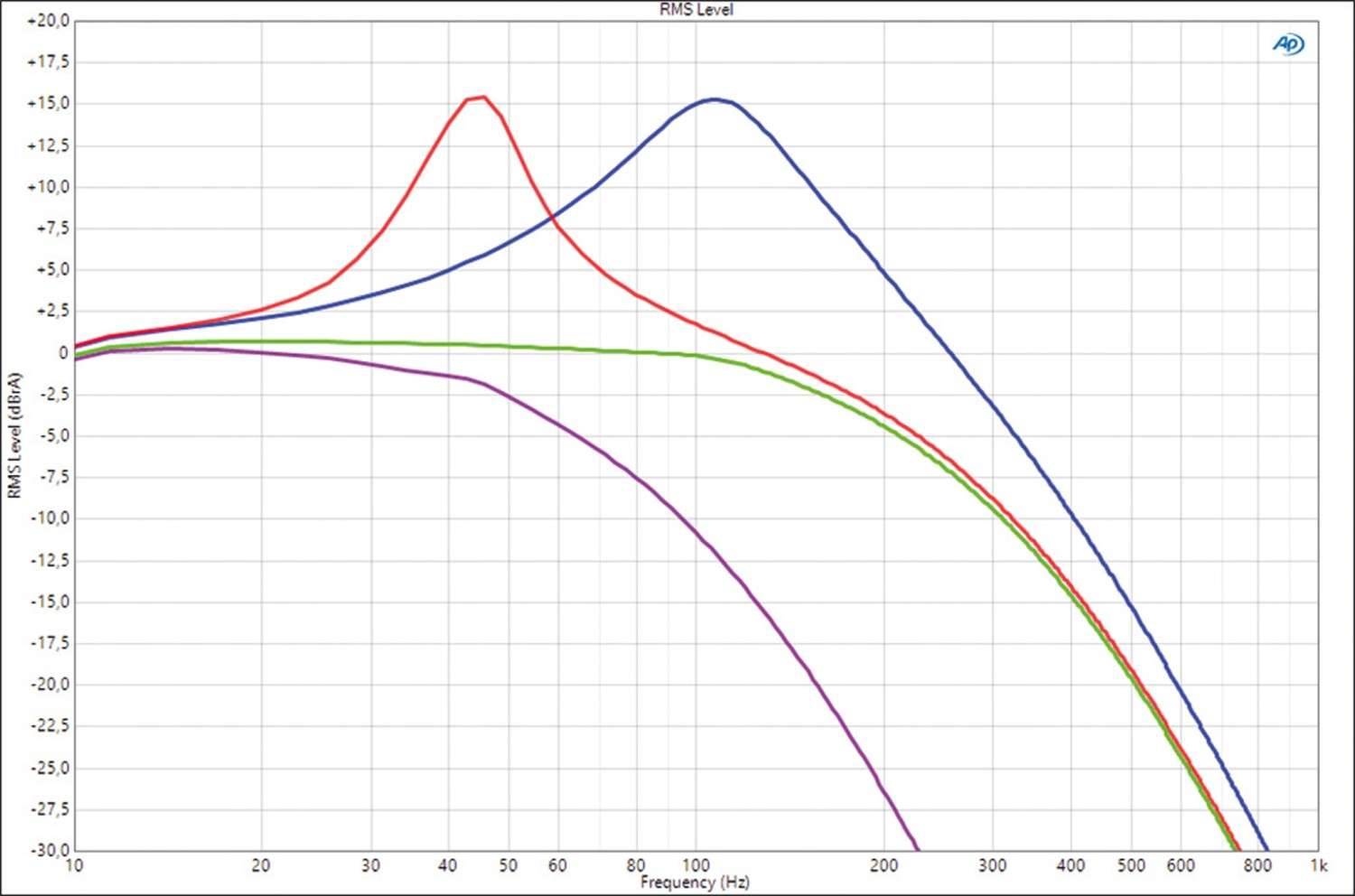This screenshot has width=1355, height=896.
Task: Click the +10,0 y-axis value
Action: coord(48,187)
